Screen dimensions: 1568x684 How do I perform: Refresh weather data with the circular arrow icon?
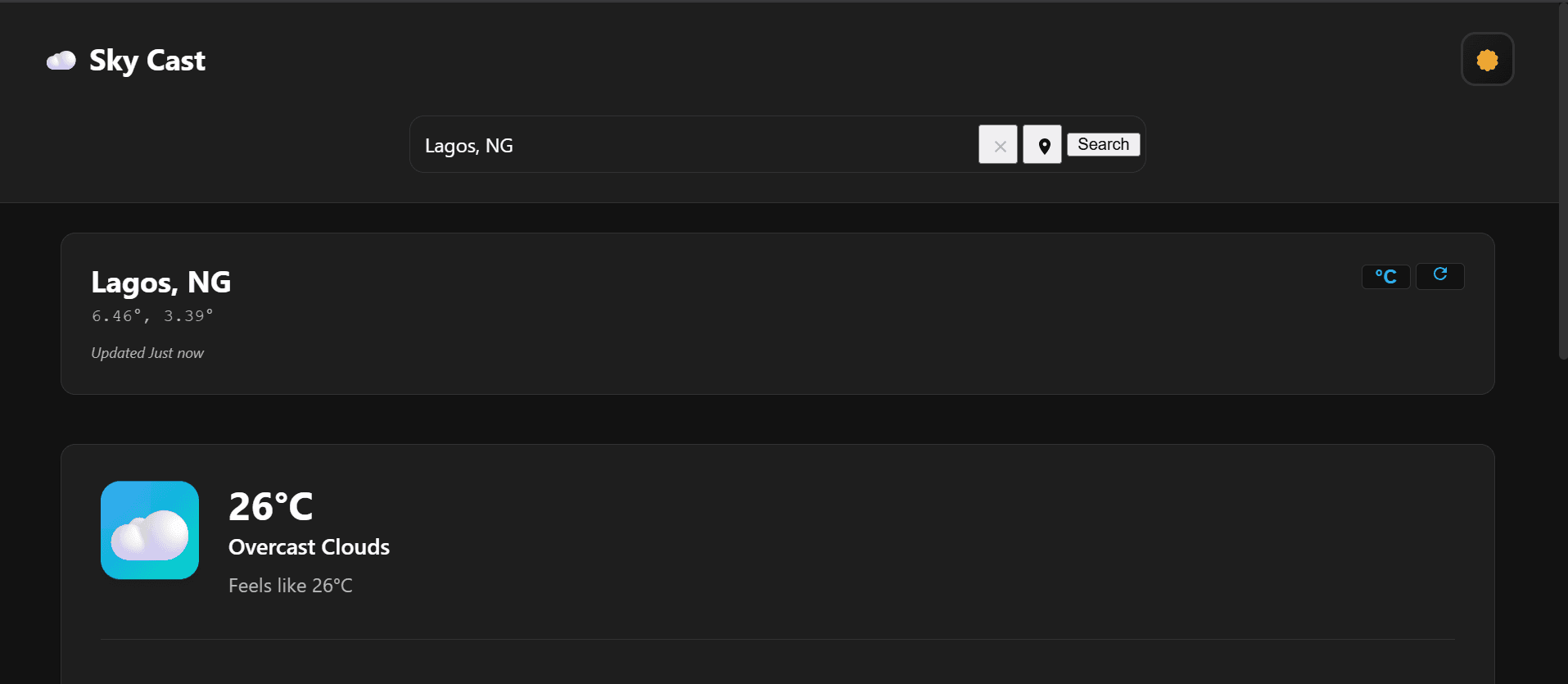pos(1439,275)
